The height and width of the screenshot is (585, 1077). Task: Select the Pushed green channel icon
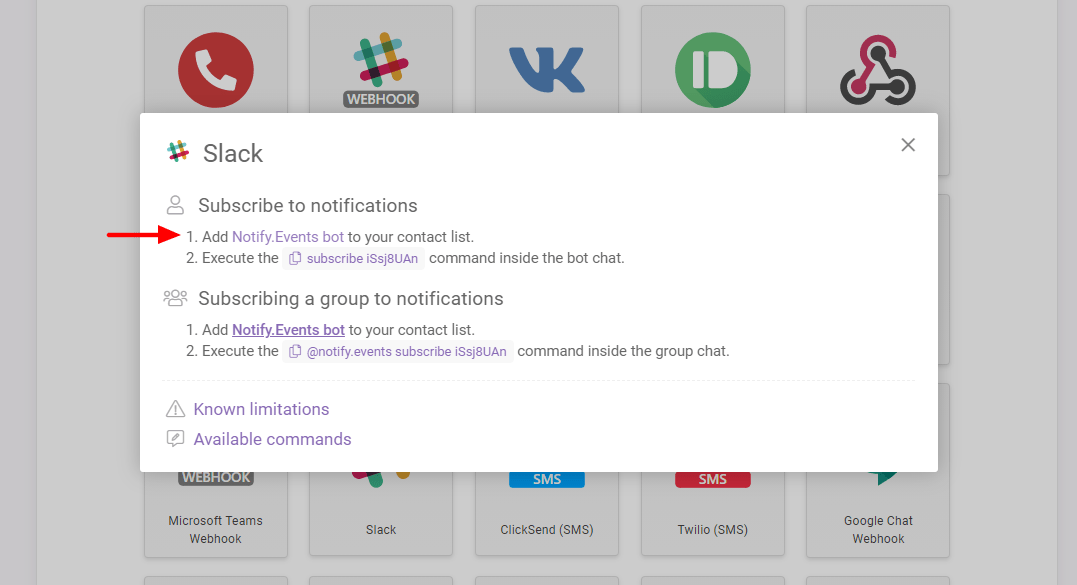(713, 70)
